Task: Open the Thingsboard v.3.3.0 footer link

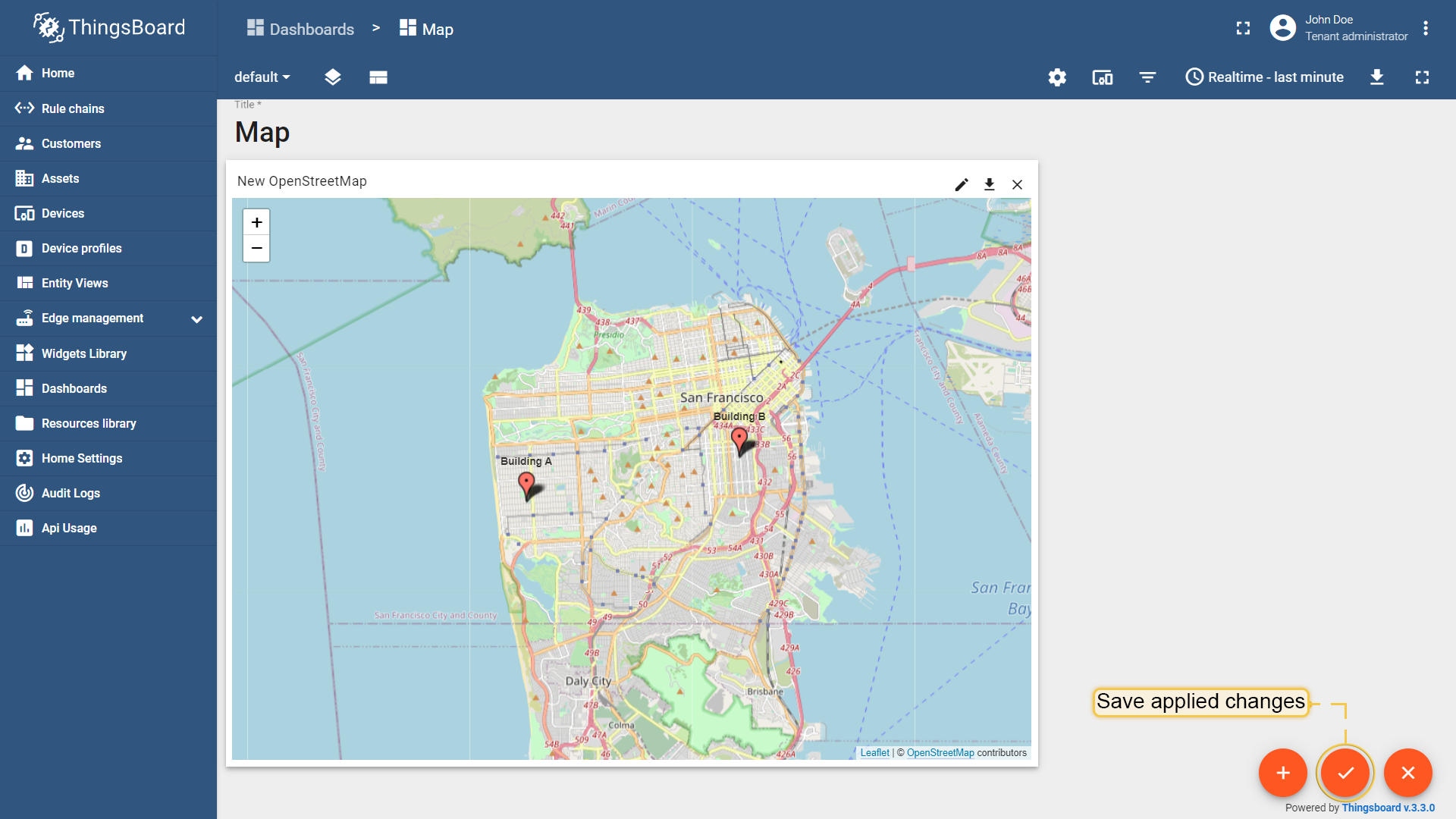Action: pos(1389,808)
